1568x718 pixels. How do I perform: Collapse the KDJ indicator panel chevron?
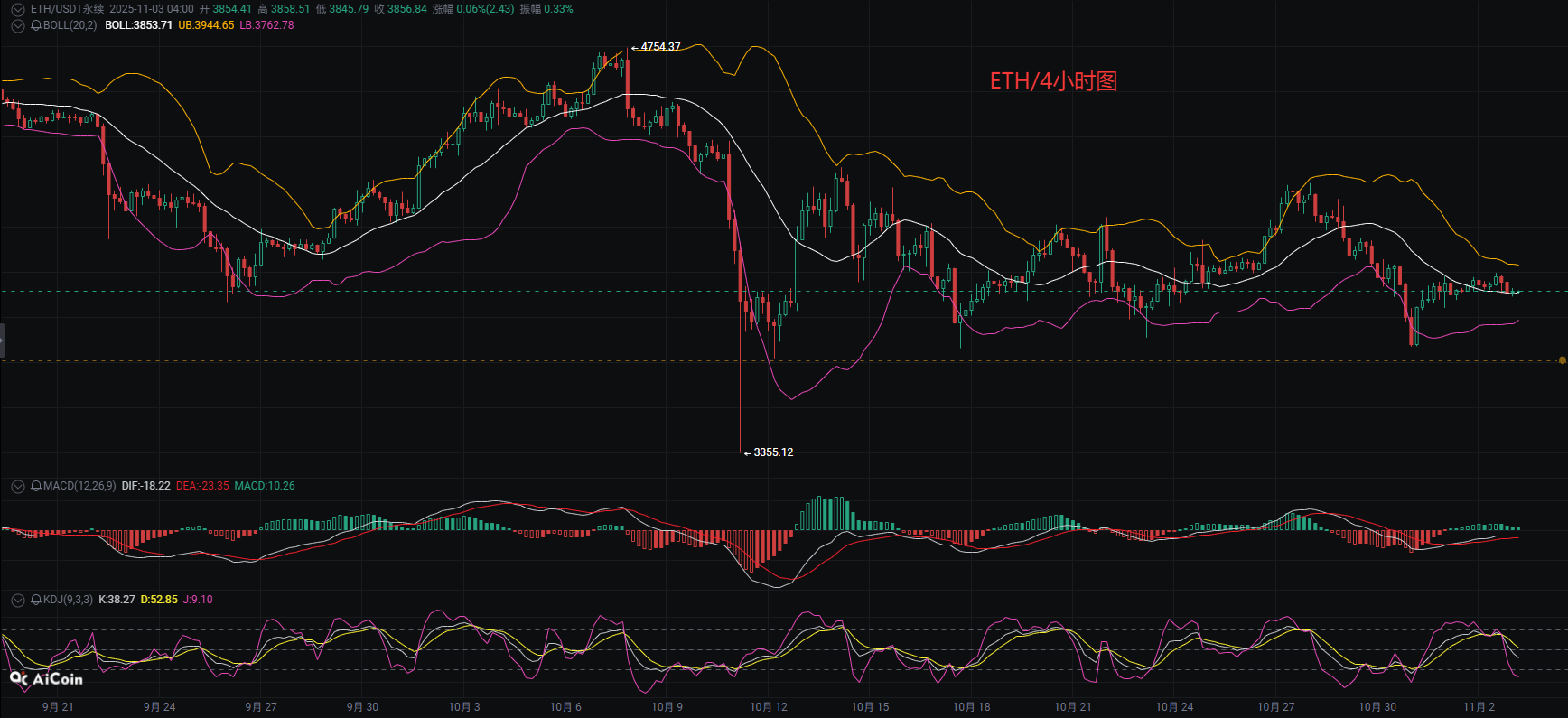point(18,600)
